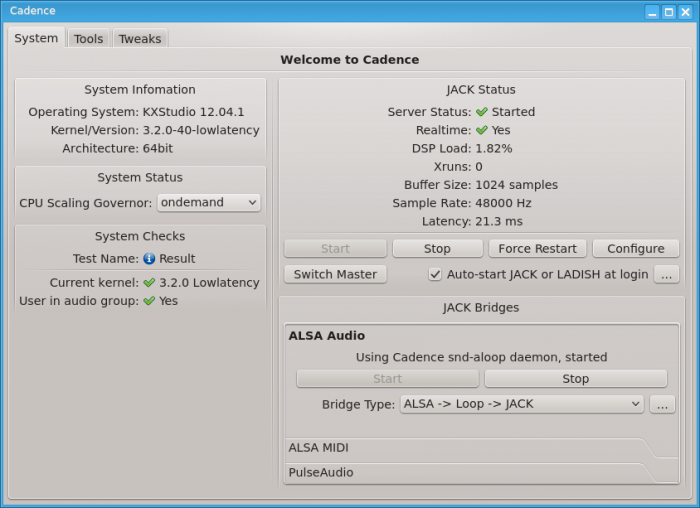Screen dimensions: 700x508
Task: Click the blue info icon beside Result
Action: (149, 259)
